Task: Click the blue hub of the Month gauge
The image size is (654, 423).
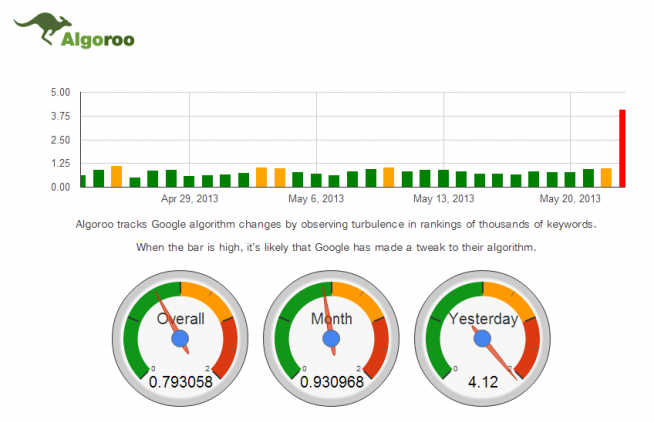Action: pos(331,338)
